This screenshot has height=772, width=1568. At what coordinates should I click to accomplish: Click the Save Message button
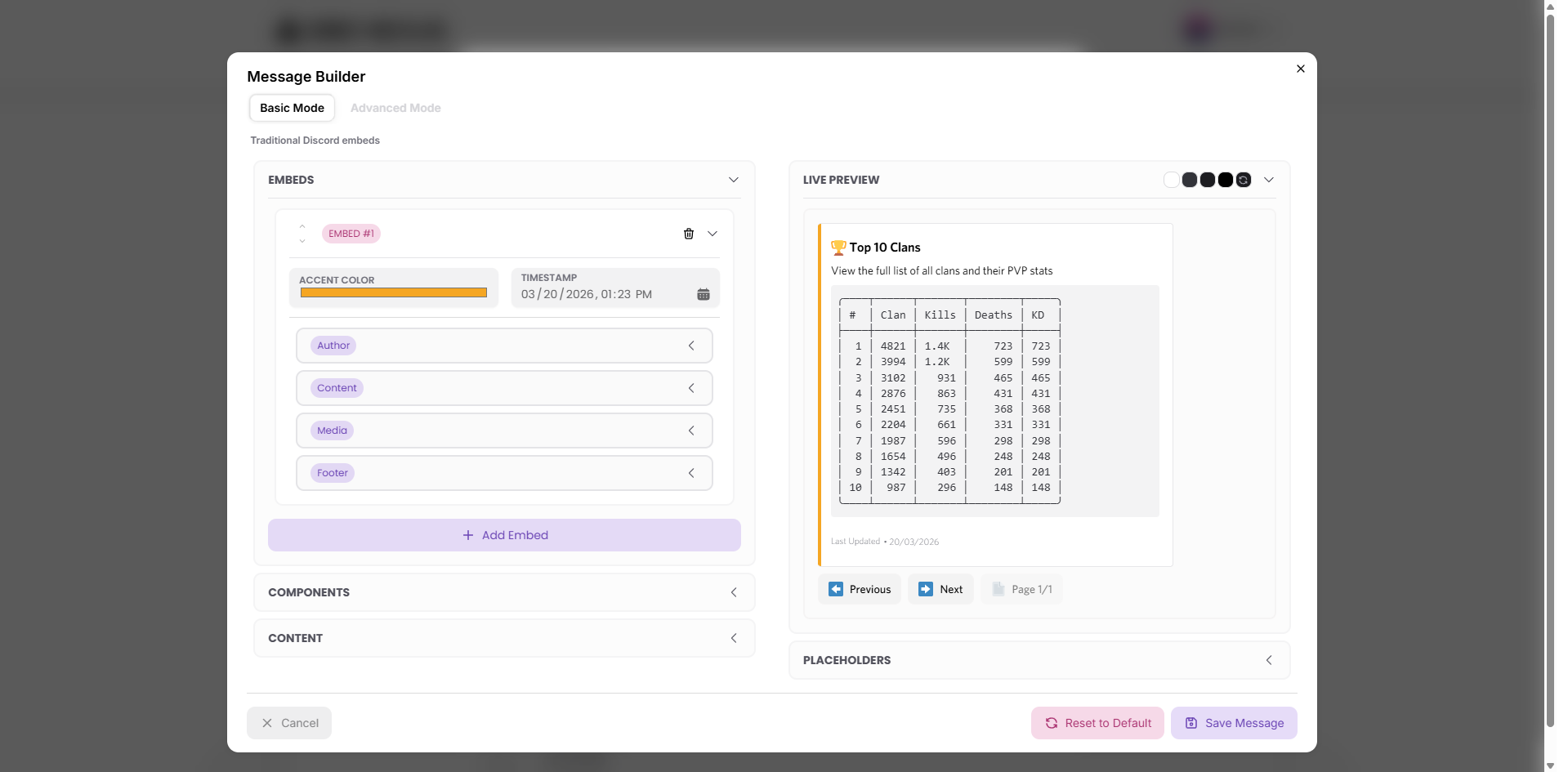pyautogui.click(x=1233, y=723)
